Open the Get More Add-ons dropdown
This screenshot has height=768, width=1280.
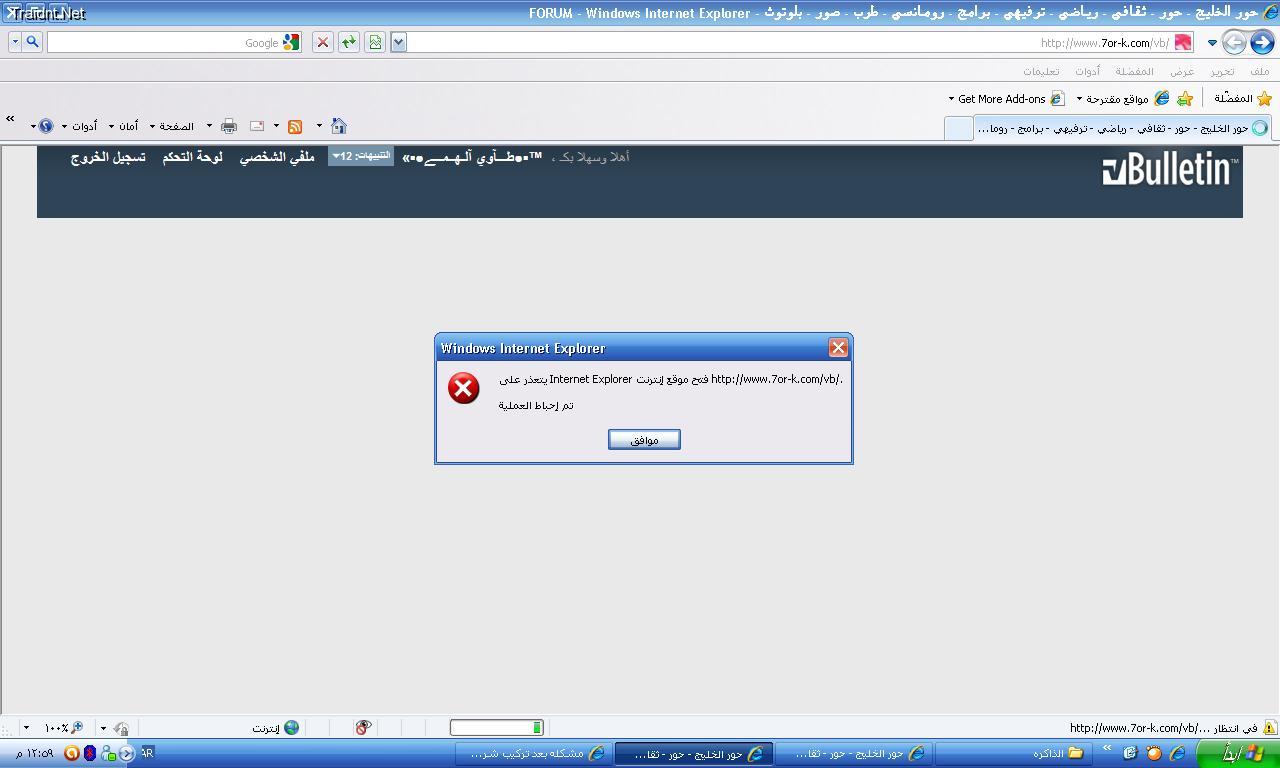(x=1000, y=99)
